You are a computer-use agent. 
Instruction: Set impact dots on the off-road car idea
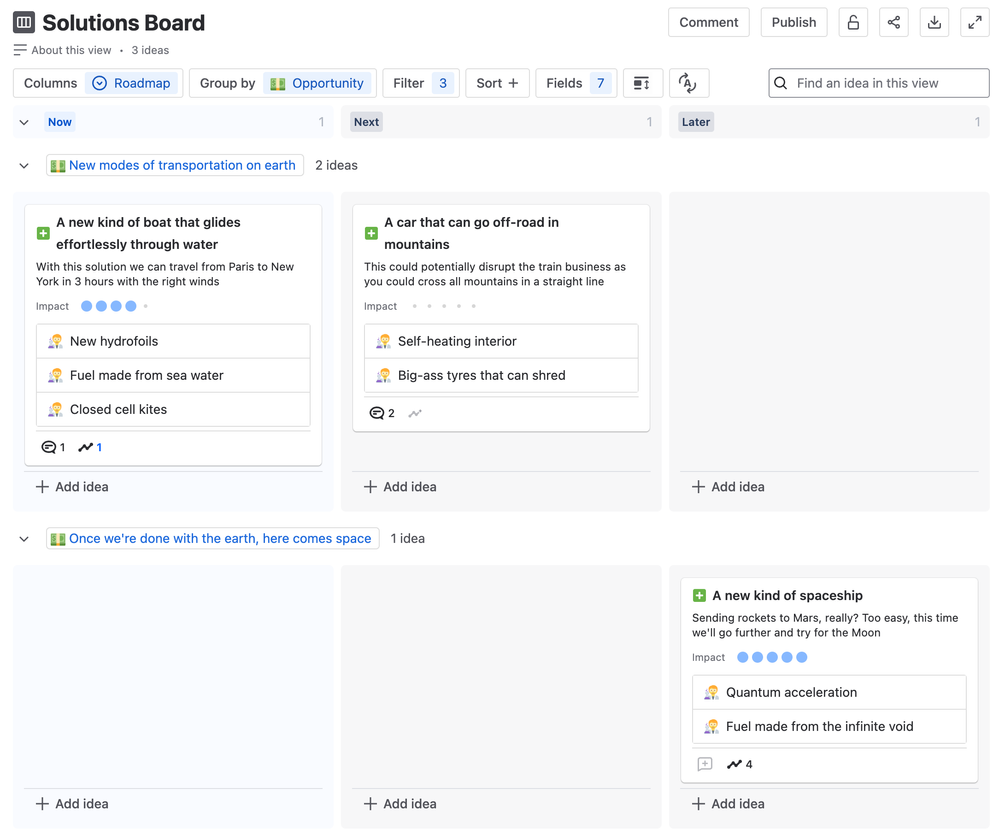coord(444,306)
